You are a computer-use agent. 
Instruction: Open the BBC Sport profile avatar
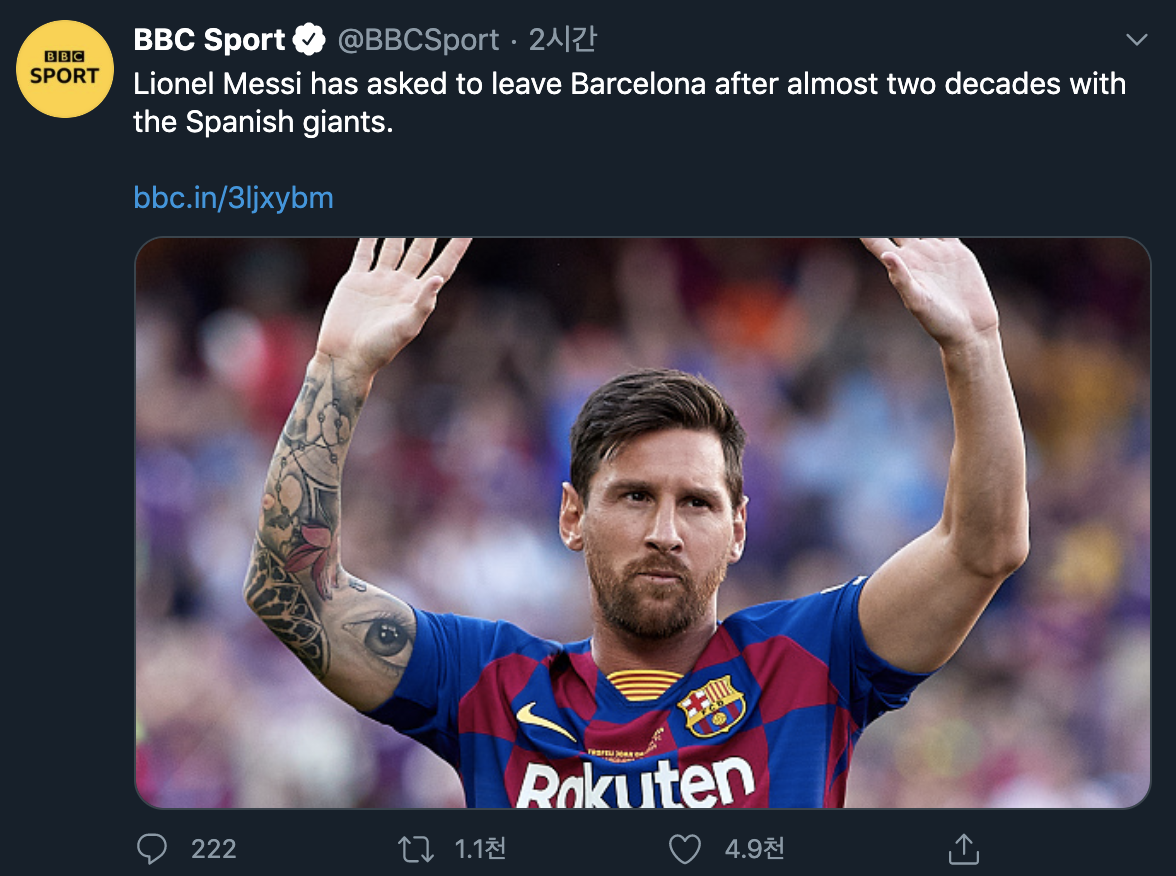[64, 69]
